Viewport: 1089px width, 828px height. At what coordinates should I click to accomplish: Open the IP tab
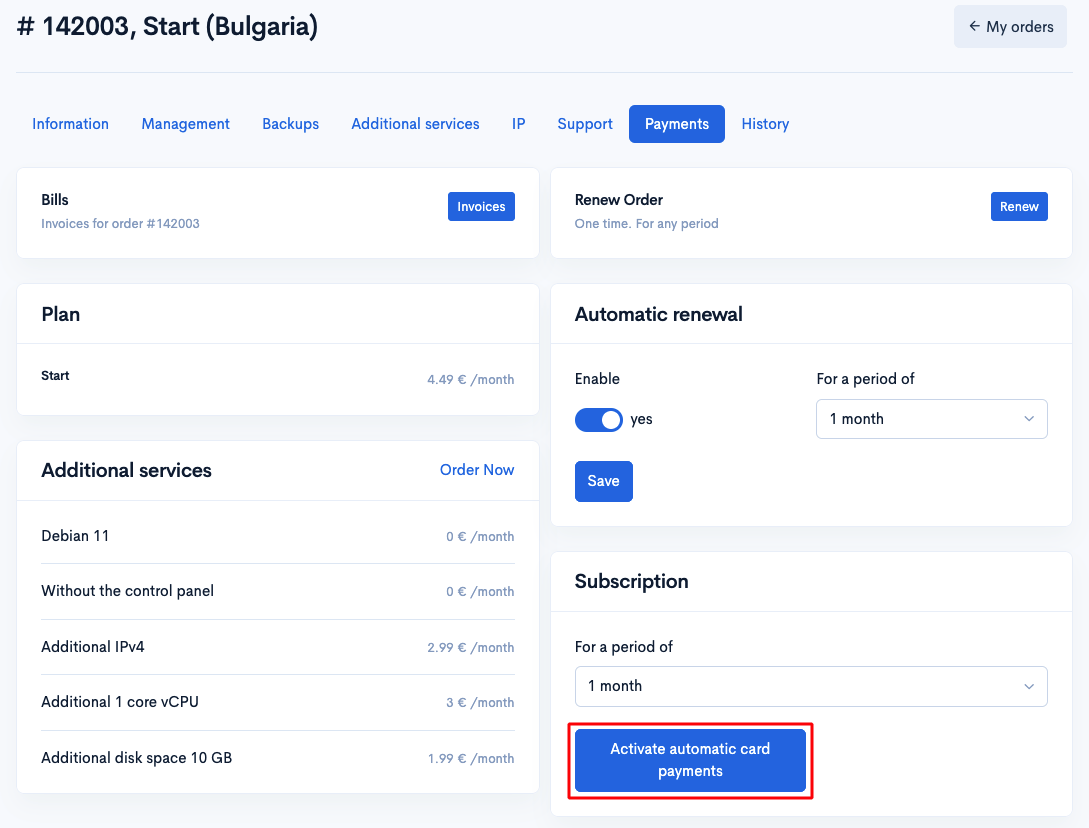click(518, 124)
